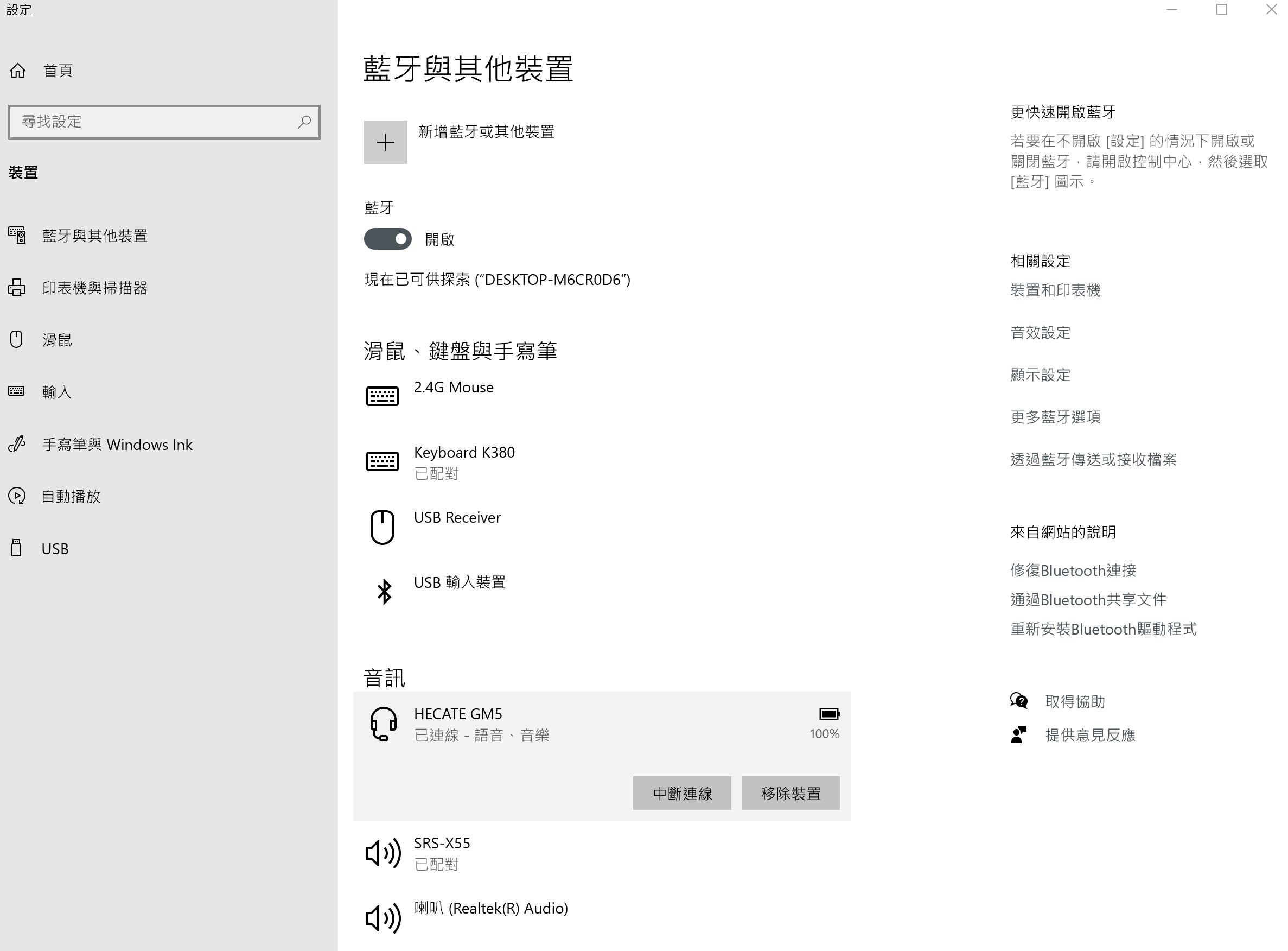Screen dimensions: 1288x951
Task: Select 滑鼠 in the sidebar
Action: pyautogui.click(x=57, y=340)
